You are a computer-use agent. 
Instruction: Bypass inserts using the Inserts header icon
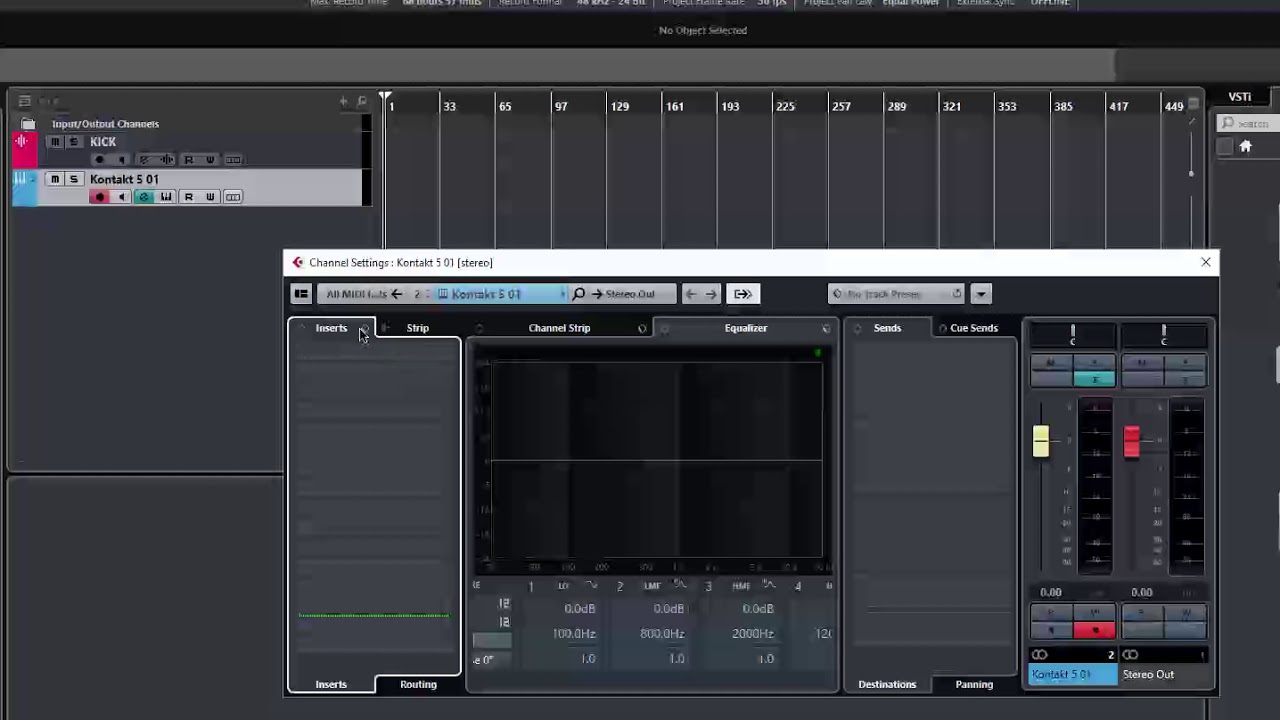tap(364, 328)
